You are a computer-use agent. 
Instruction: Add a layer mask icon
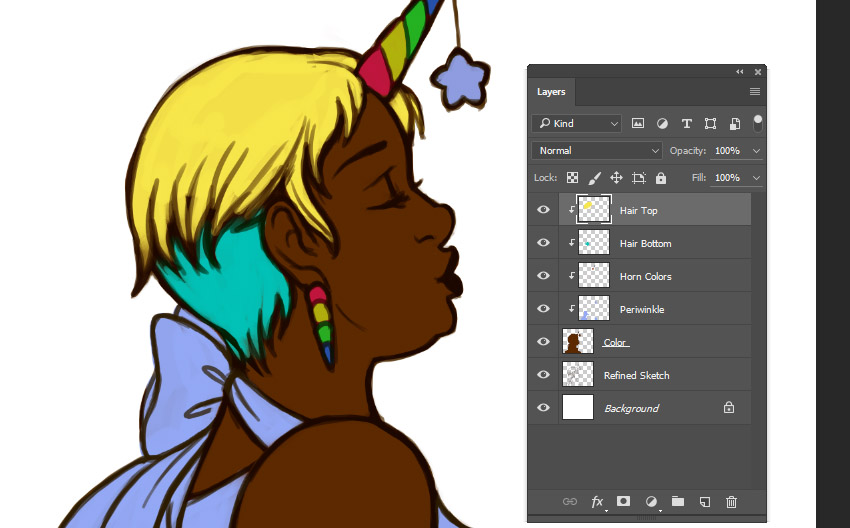point(623,501)
